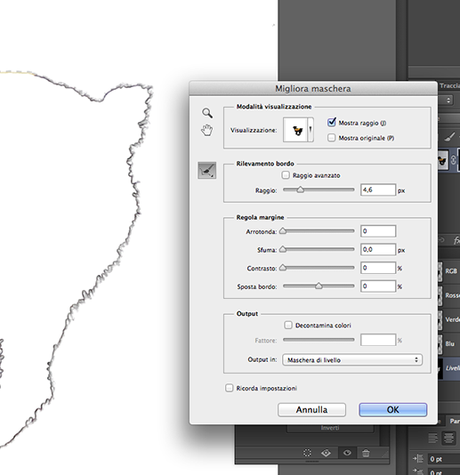This screenshot has width=460, height=475.
Task: Enable Mostra raggio checkbox
Action: click(x=331, y=122)
